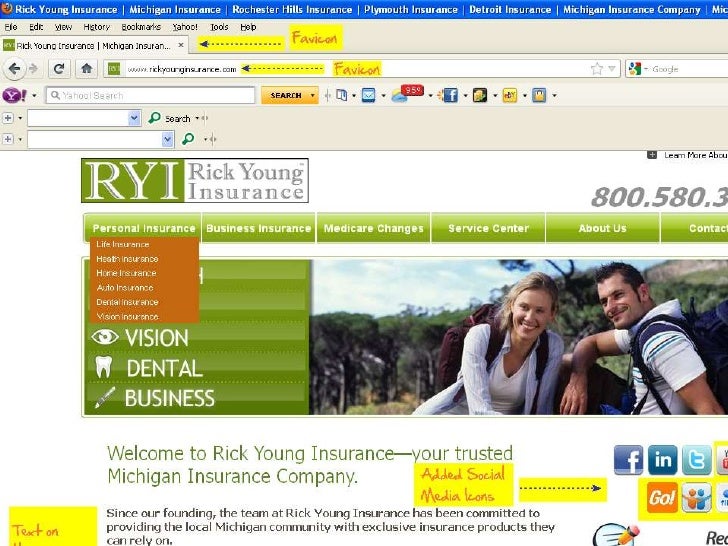Click the RYI site icon in the address bar

point(114,69)
